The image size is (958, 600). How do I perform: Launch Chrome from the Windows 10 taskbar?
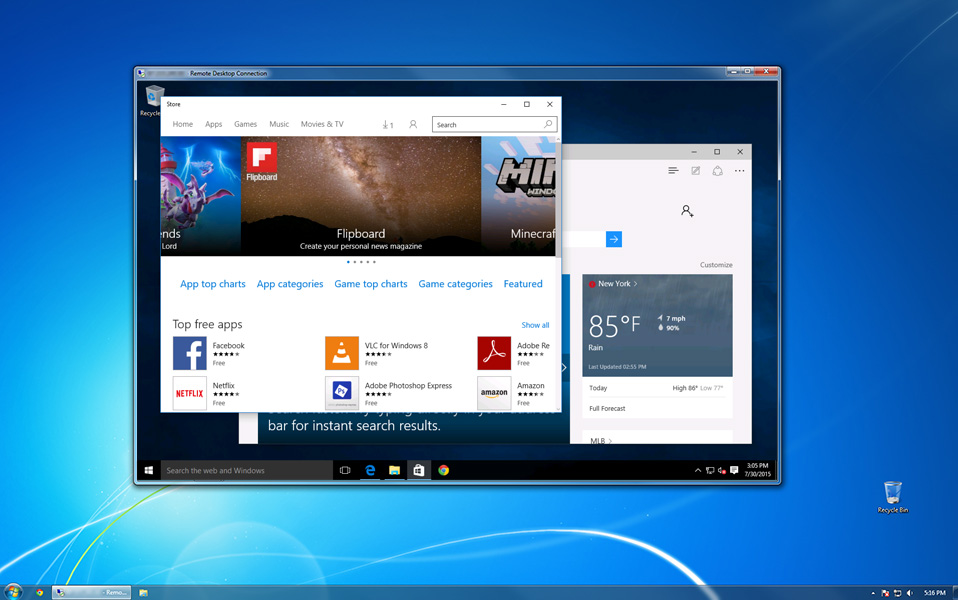[x=444, y=470]
